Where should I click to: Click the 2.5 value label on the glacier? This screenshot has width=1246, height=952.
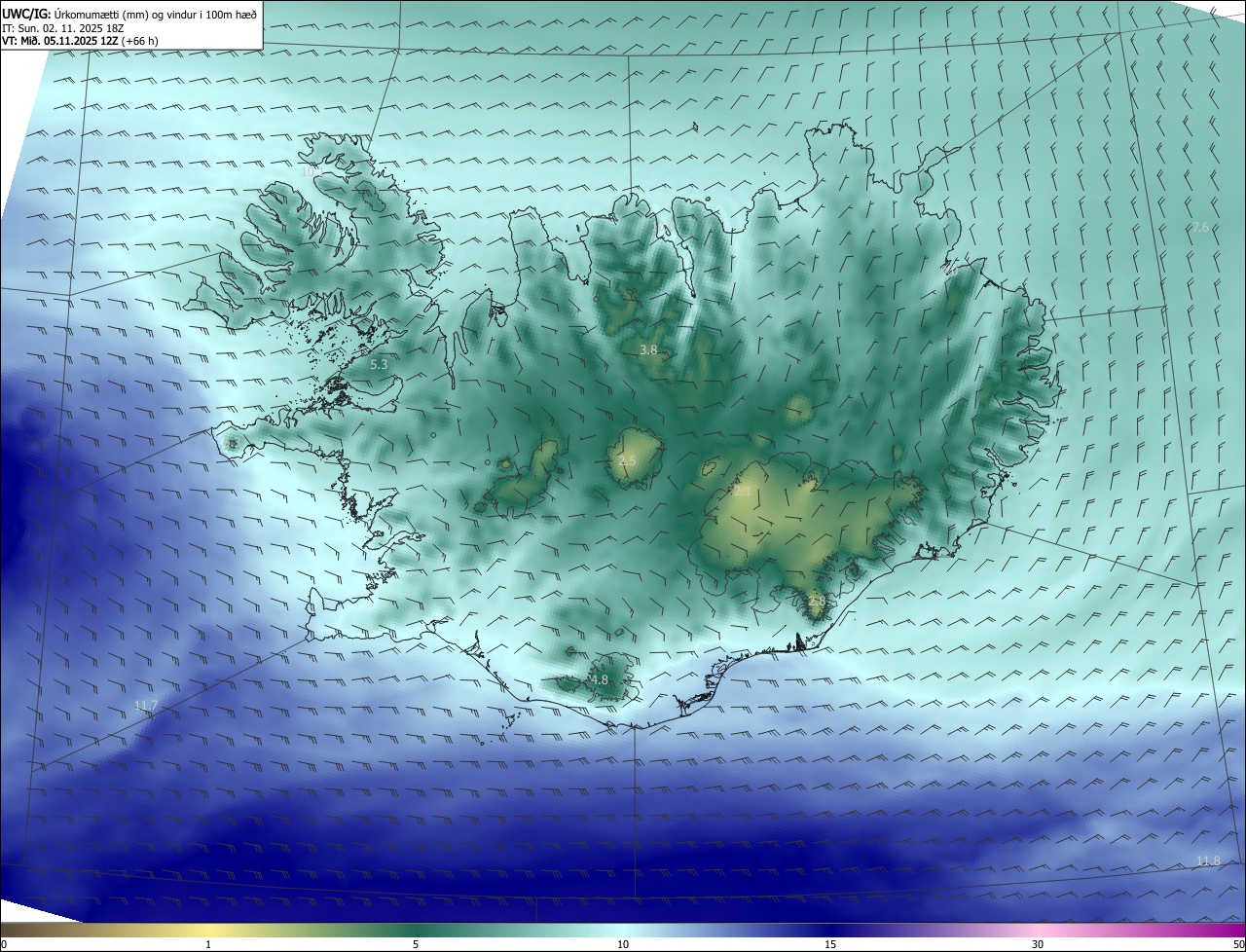click(x=627, y=460)
